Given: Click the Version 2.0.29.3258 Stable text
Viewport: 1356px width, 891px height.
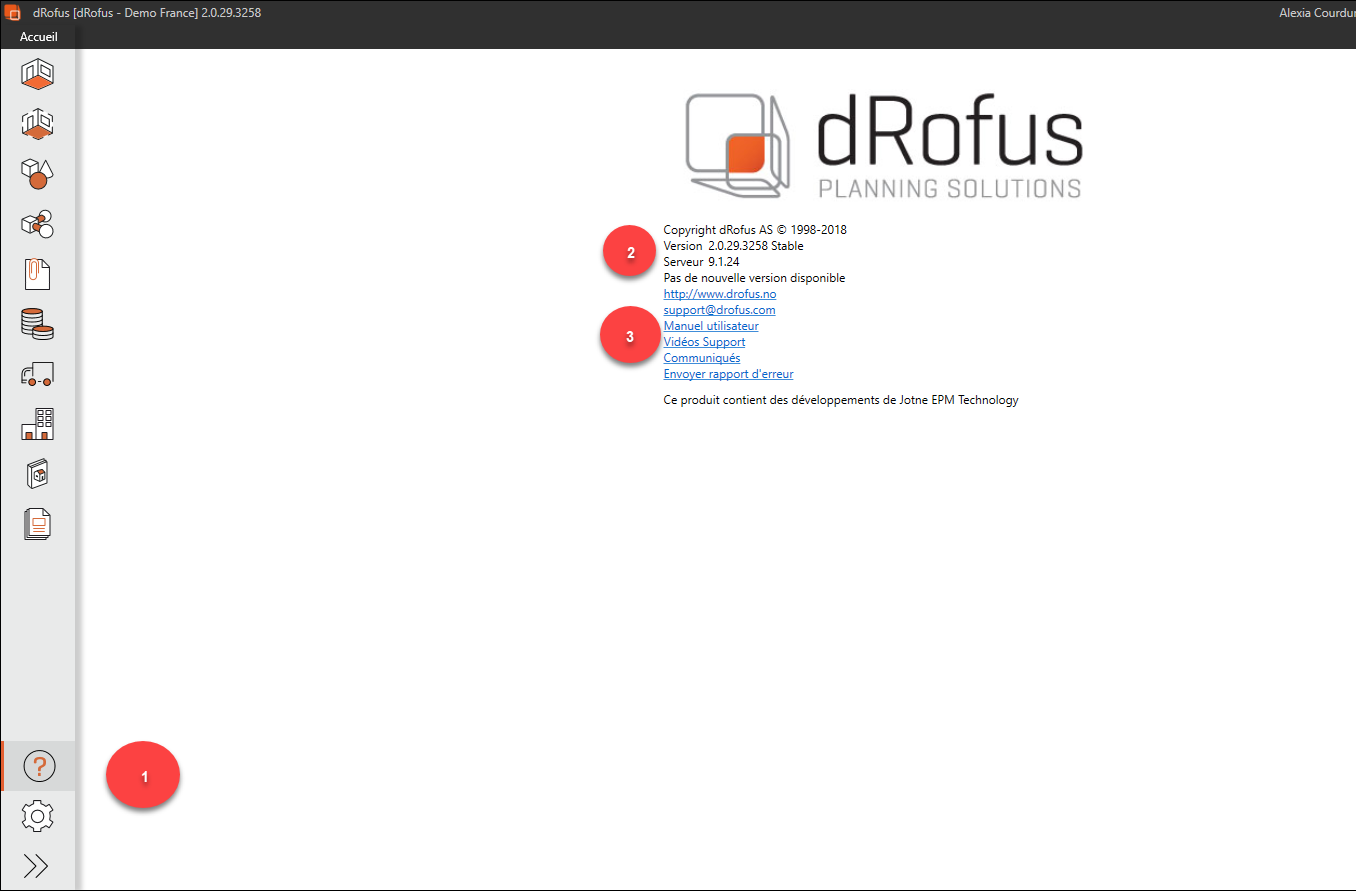Looking at the screenshot, I should (x=733, y=246).
